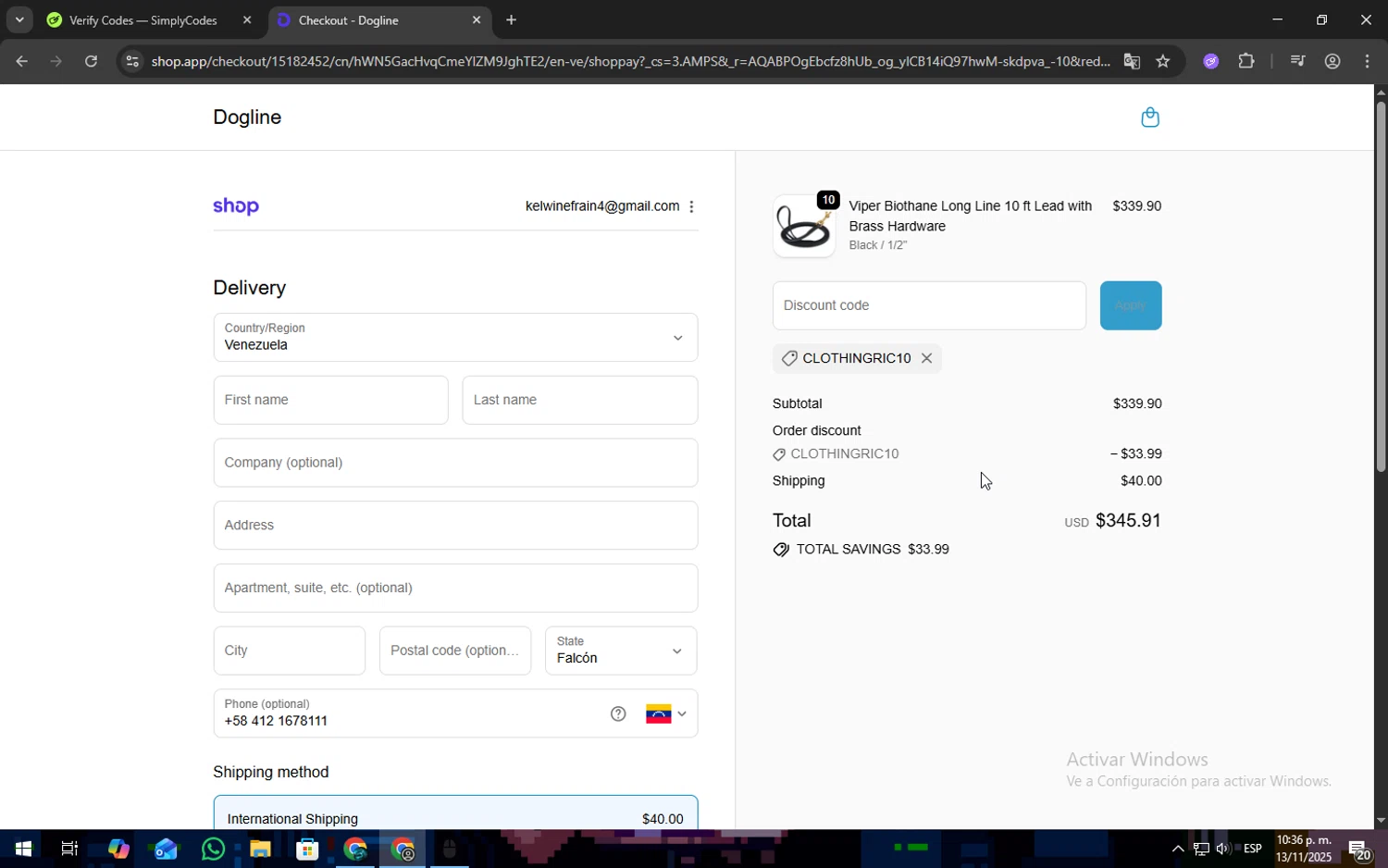Open the Venezuela flag country code selector

pyautogui.click(x=666, y=713)
